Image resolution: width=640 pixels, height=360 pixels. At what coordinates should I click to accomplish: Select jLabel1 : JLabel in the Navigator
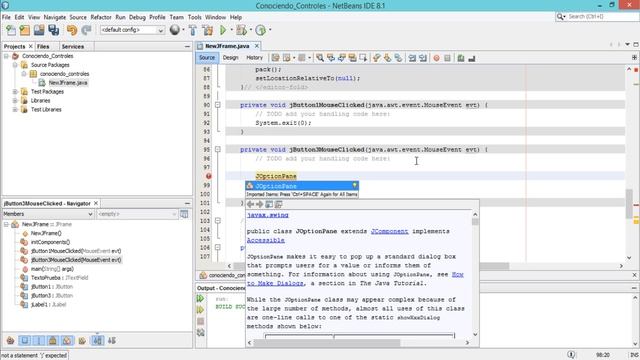tap(48, 304)
